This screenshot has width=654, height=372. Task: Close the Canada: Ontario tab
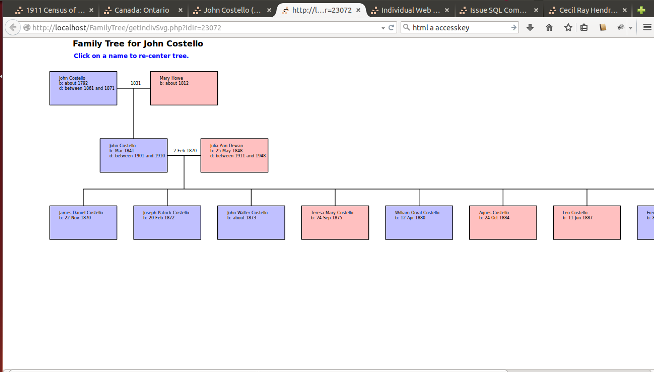[x=181, y=10]
